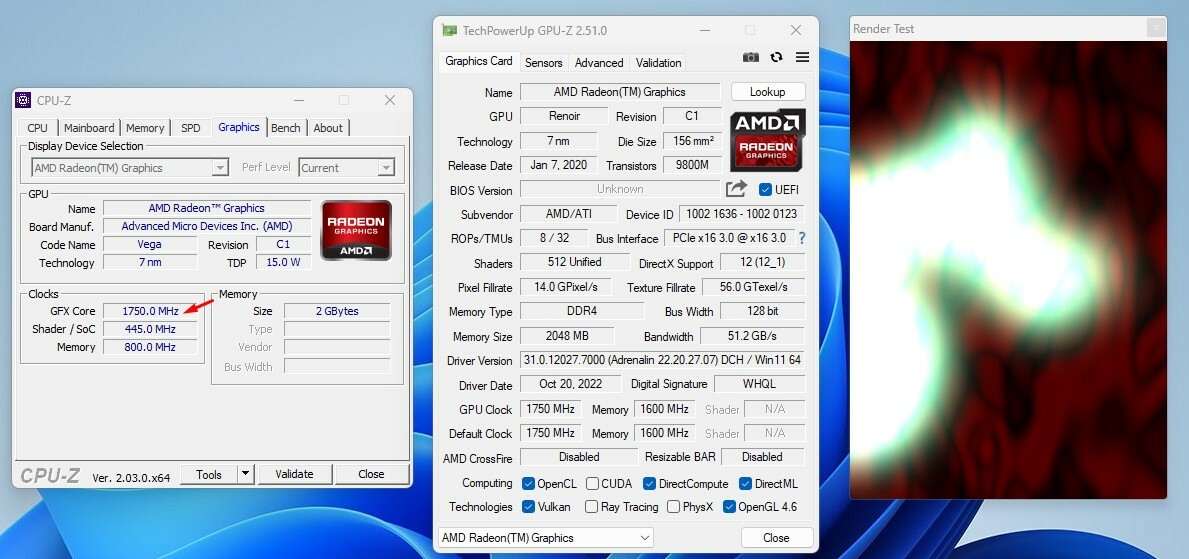Click the TDP 15.0 W value

284,262
